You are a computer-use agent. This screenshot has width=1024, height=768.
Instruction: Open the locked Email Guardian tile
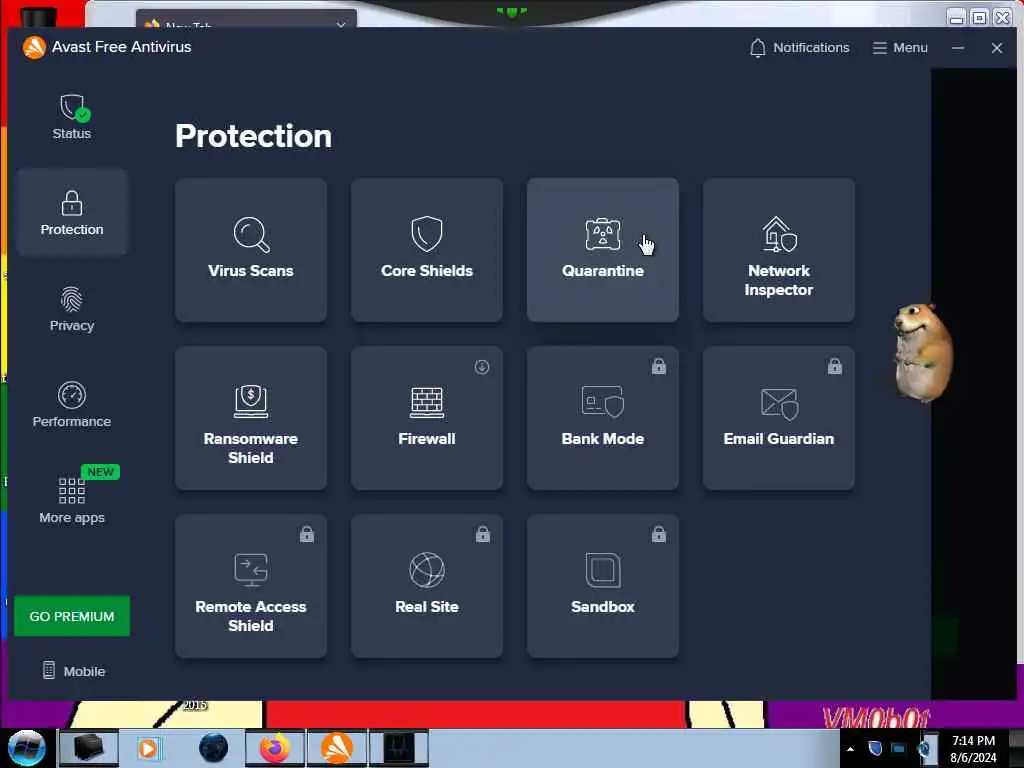(779, 418)
